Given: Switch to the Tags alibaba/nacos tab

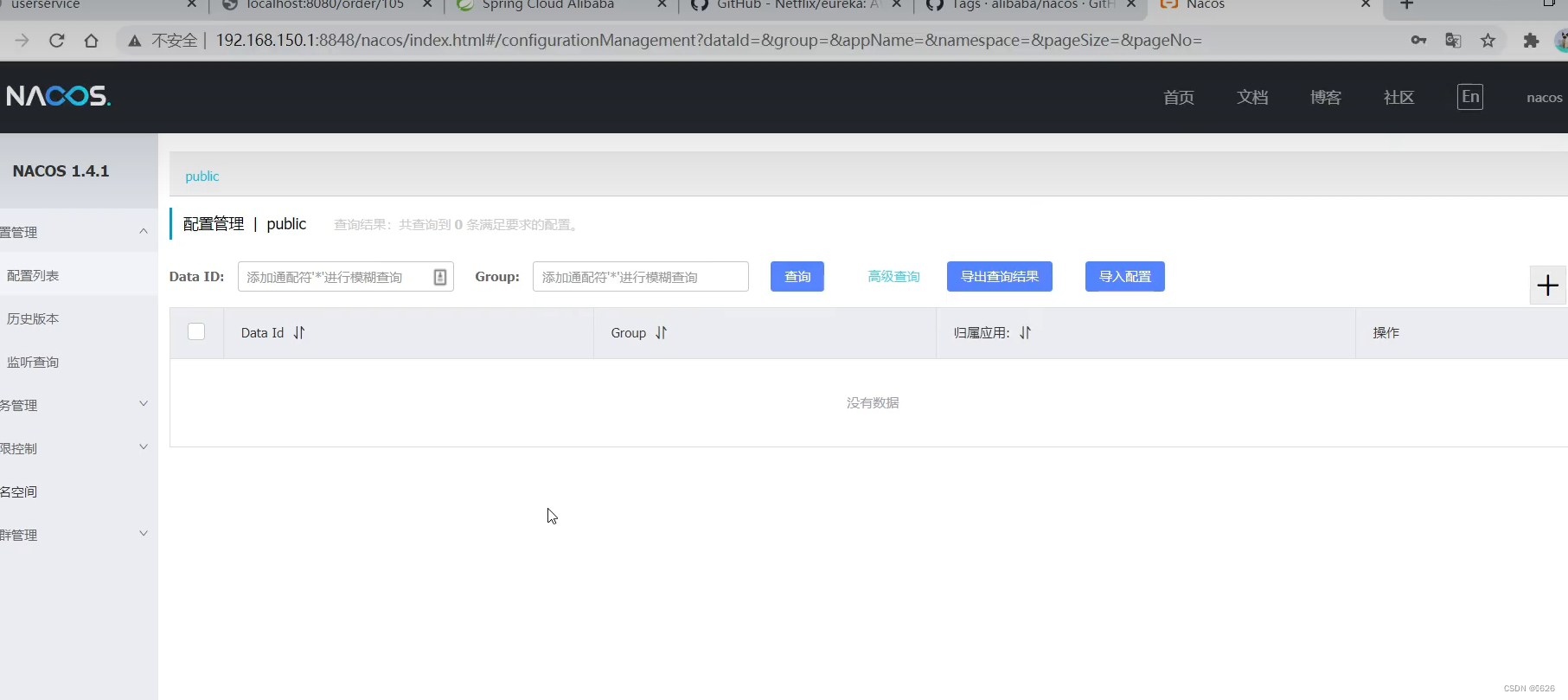Looking at the screenshot, I should click(x=1030, y=5).
